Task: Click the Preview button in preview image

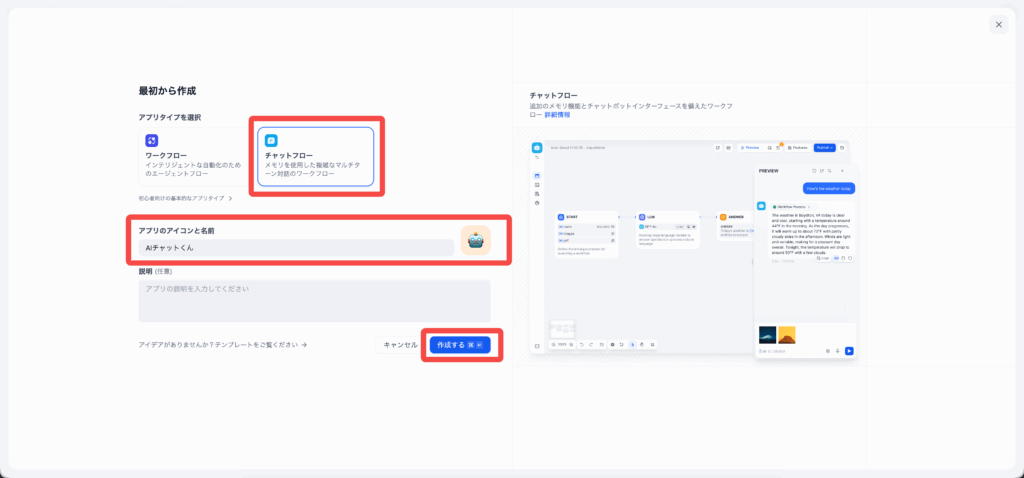Action: 749,147
